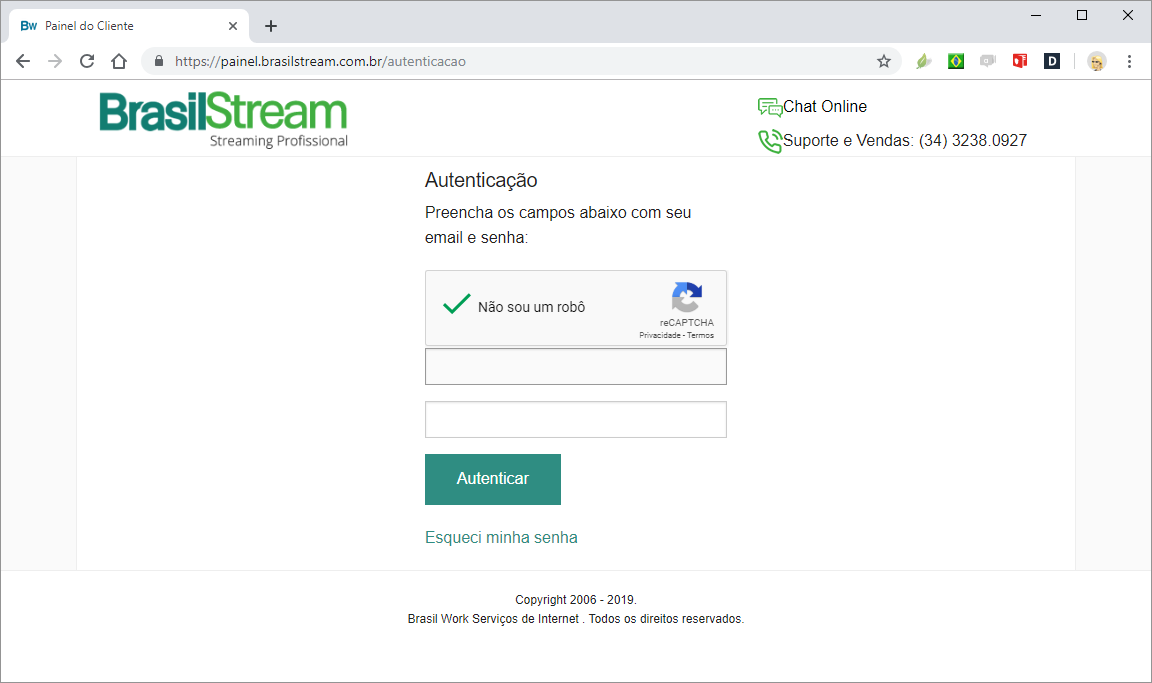Open the Chrome three-dot menu
1152x683 pixels.
[1129, 61]
